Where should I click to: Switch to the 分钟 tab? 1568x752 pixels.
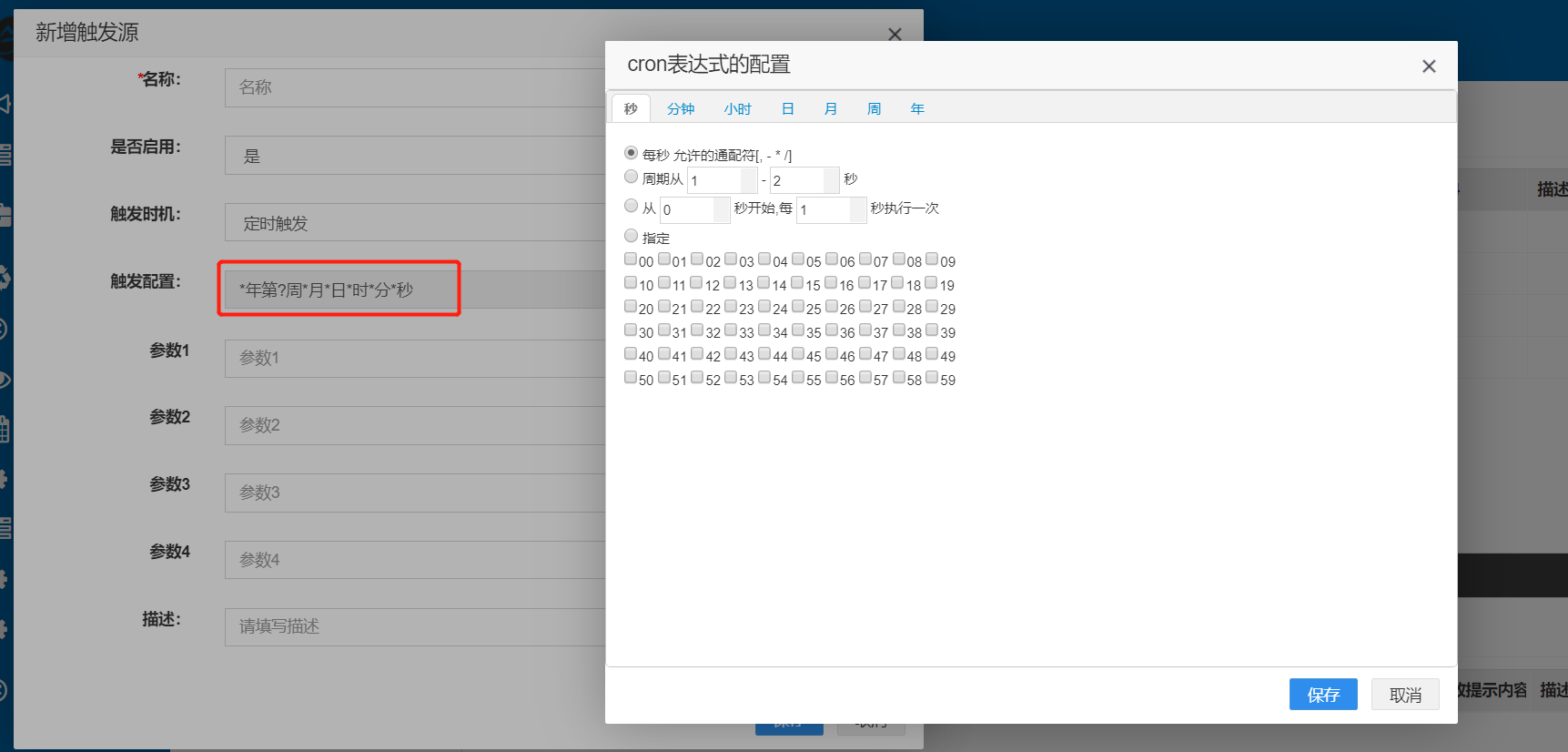tap(681, 108)
